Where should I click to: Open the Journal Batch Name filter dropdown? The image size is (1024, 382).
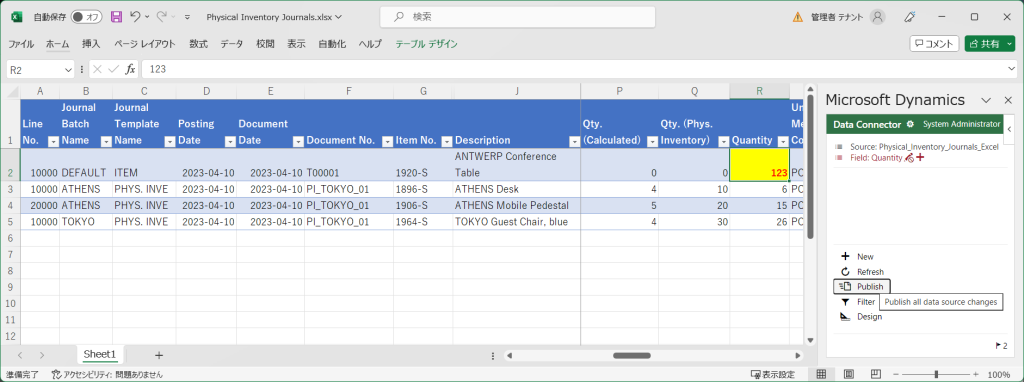(106, 141)
